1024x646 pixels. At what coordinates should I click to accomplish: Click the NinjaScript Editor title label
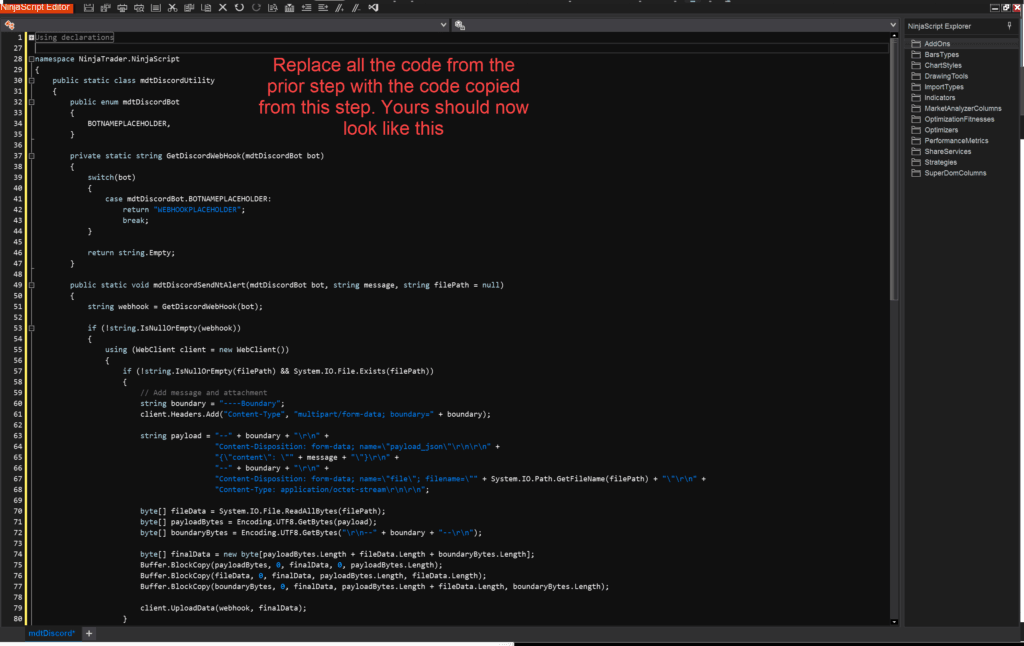[35, 7]
